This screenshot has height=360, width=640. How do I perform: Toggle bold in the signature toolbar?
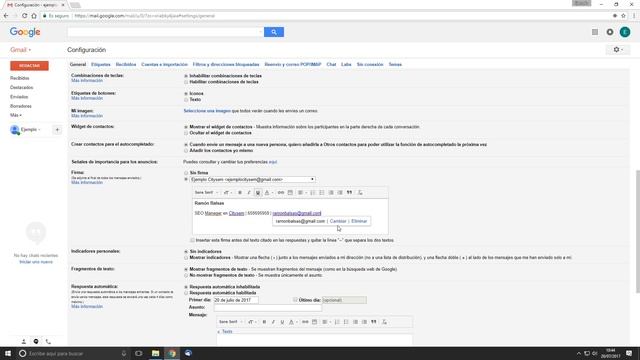[240, 192]
